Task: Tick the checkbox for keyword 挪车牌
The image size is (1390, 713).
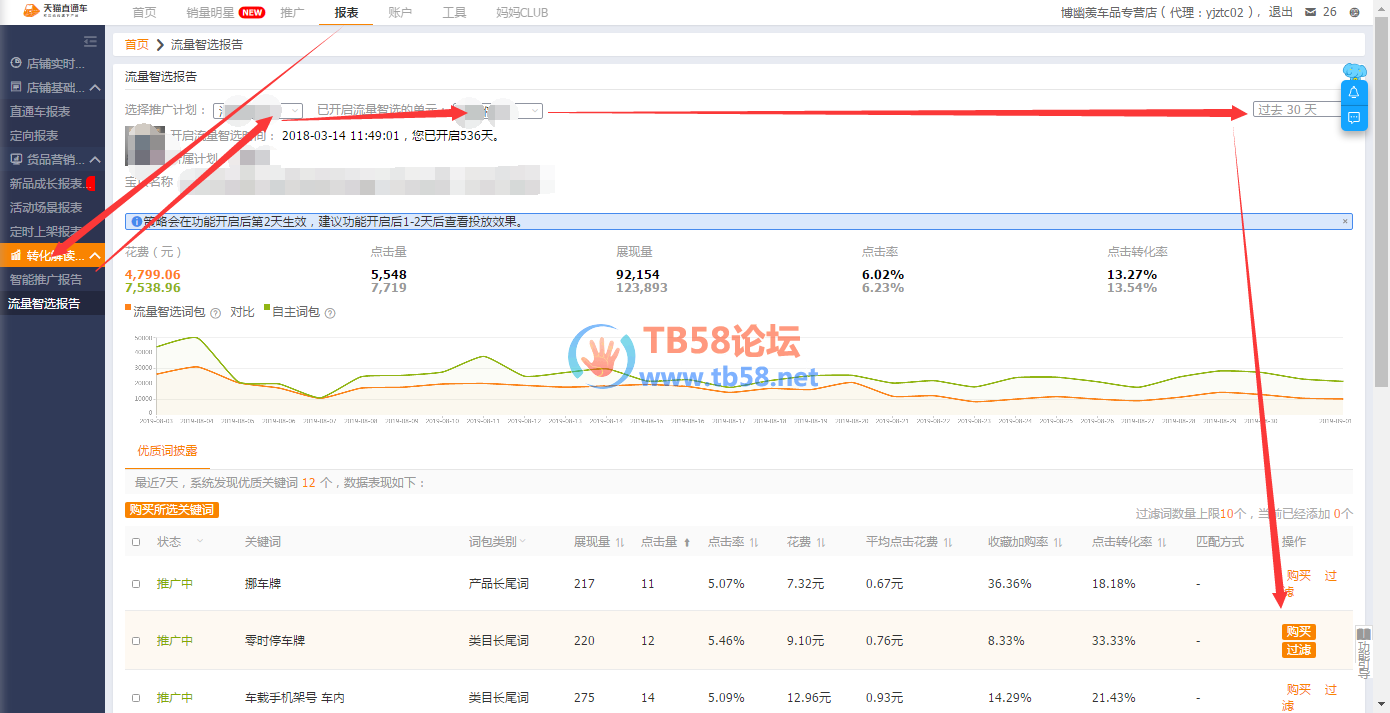Action: (x=136, y=584)
